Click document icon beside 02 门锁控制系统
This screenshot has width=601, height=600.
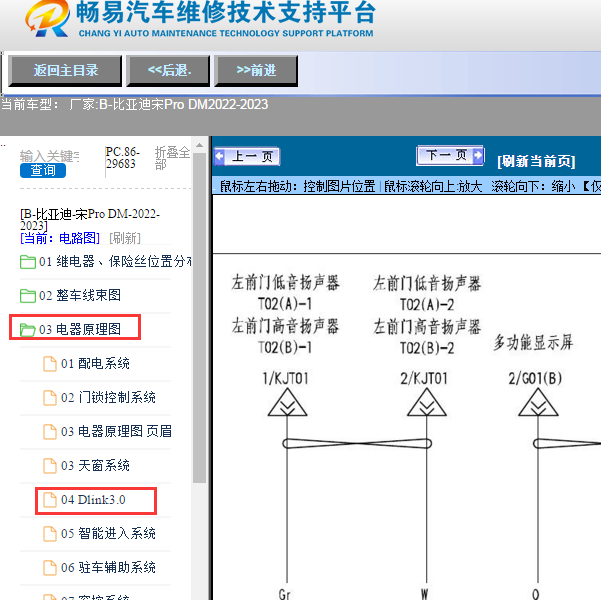50,398
